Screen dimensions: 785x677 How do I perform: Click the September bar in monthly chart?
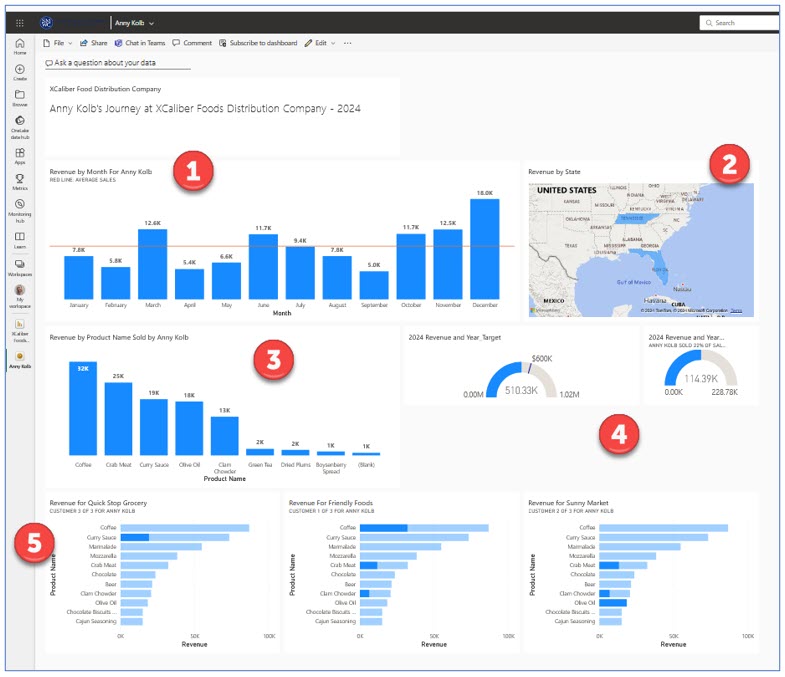(374, 285)
